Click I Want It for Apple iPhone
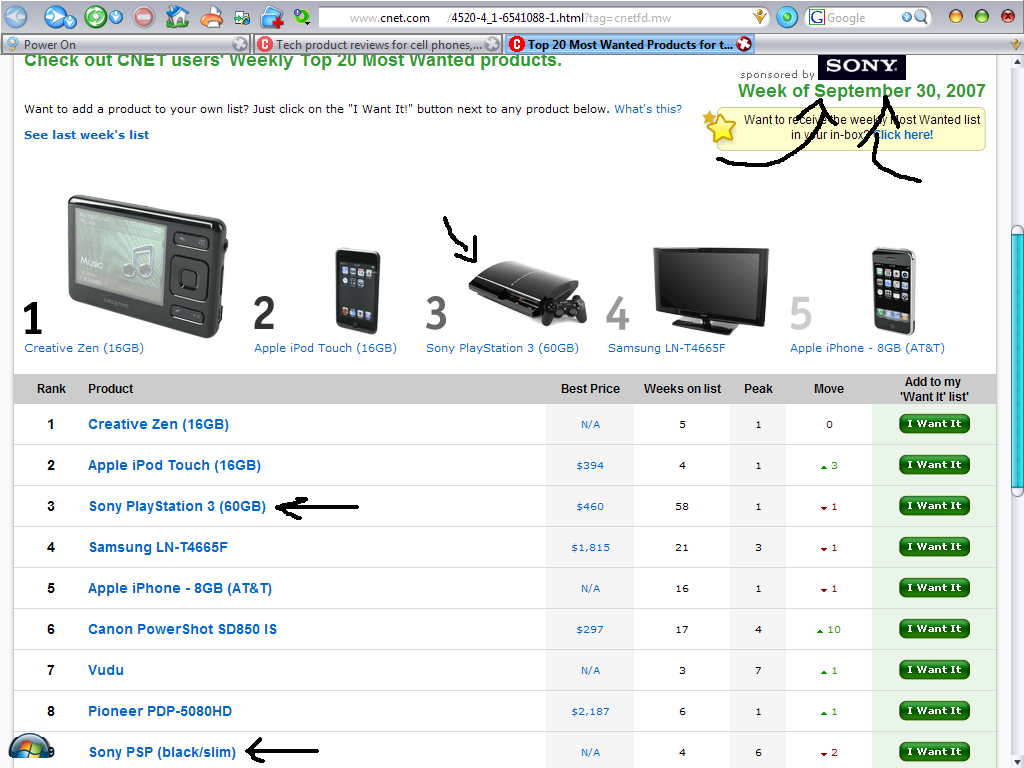 coord(935,588)
